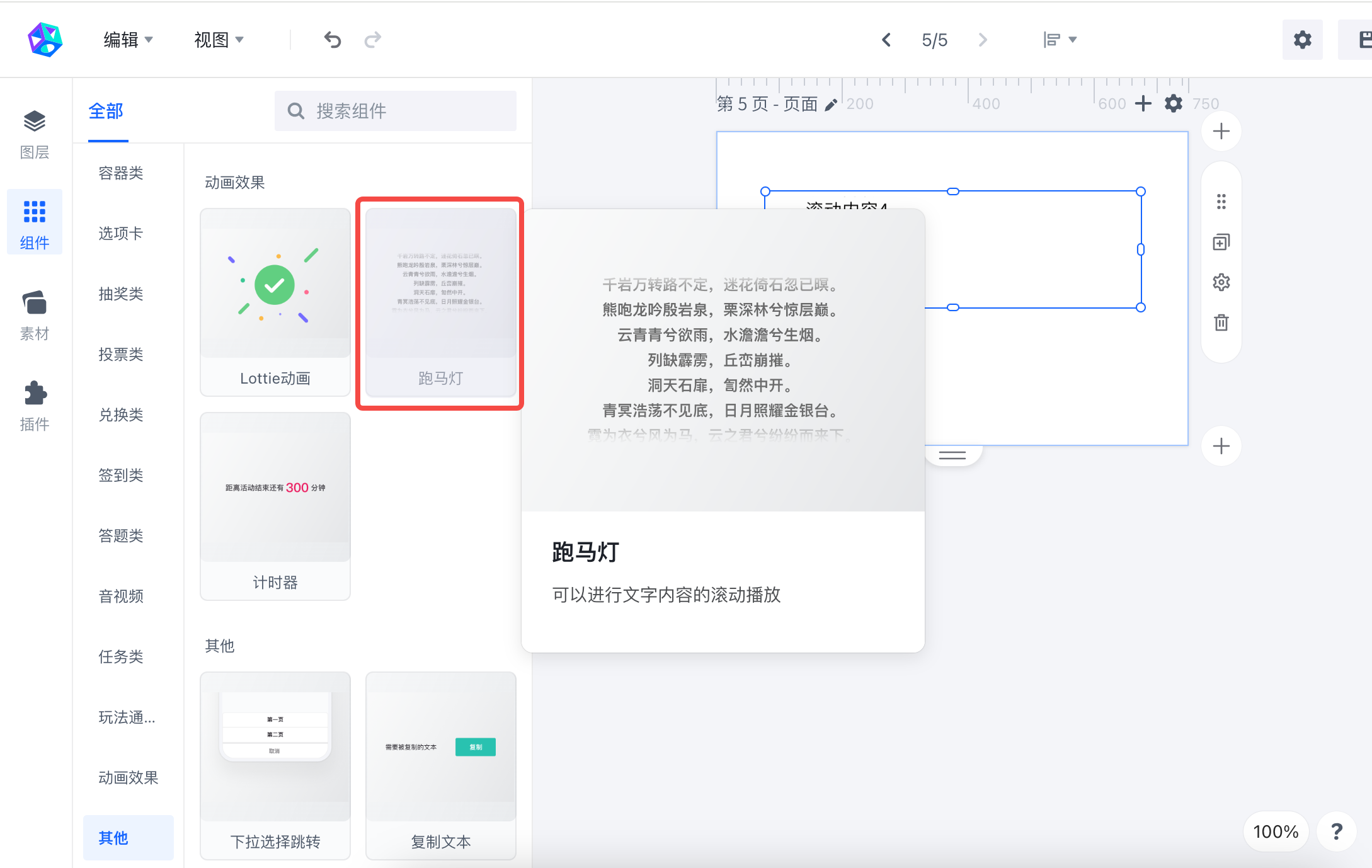Select the 音视频 category
1372x868 pixels.
tap(121, 596)
